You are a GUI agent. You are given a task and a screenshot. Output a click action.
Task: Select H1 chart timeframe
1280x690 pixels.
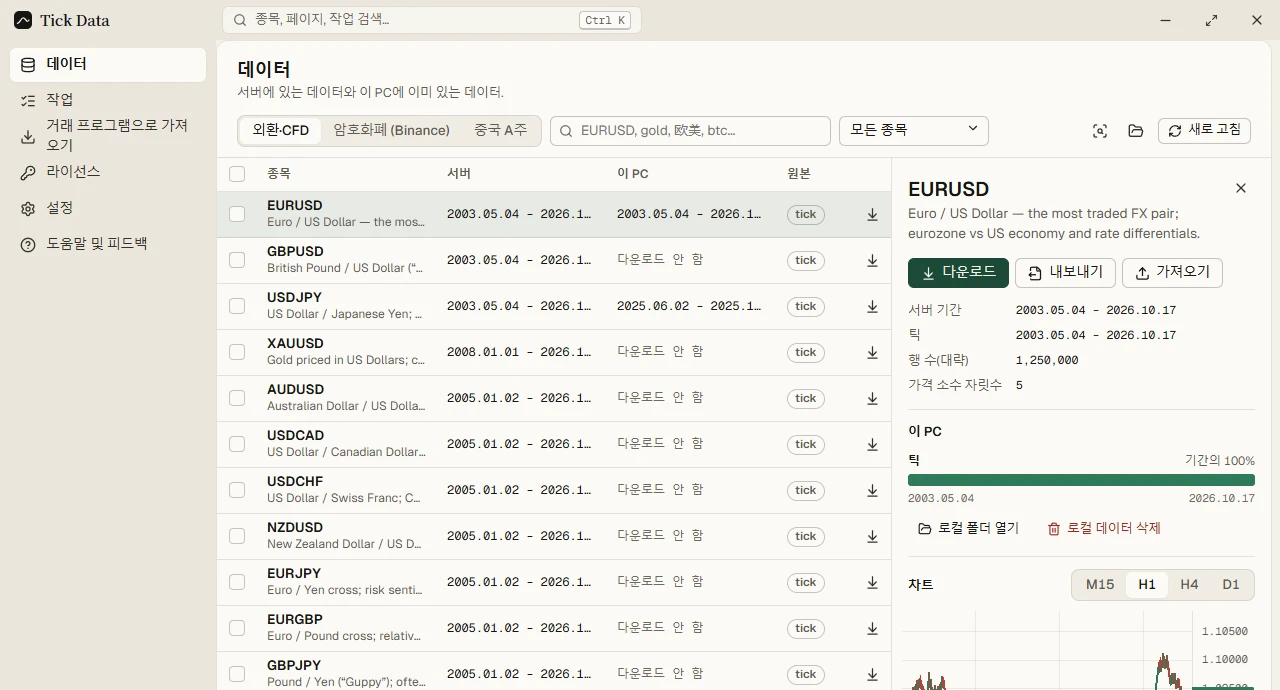[x=1147, y=585]
